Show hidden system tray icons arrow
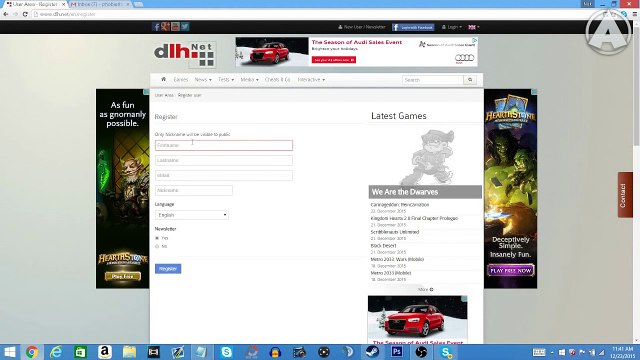 (552, 352)
